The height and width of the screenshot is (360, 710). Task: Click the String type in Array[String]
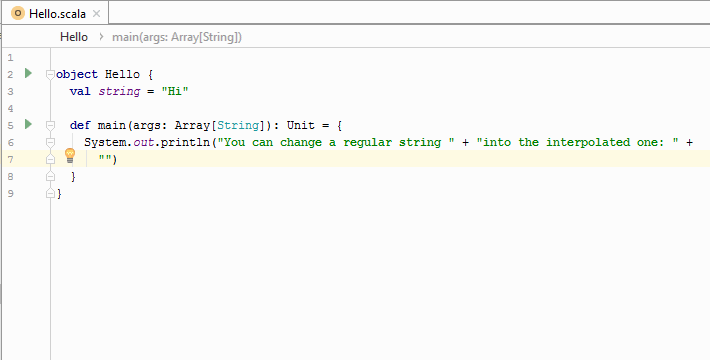click(x=238, y=125)
